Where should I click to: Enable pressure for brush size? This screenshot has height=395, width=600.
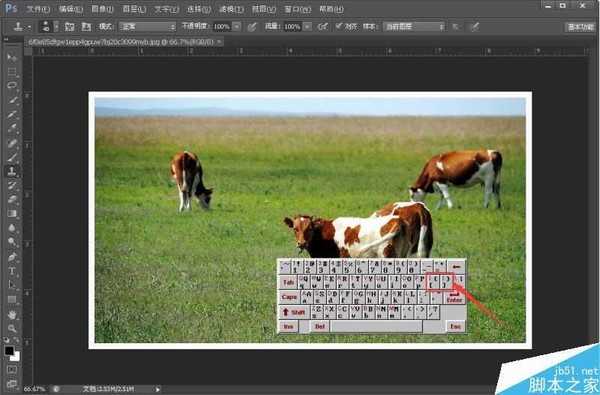tap(474, 26)
